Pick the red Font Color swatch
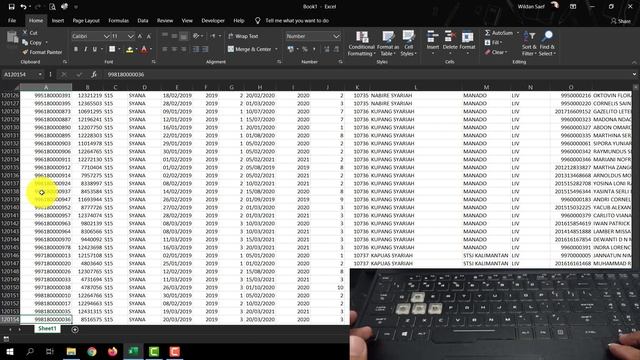 [x=144, y=50]
